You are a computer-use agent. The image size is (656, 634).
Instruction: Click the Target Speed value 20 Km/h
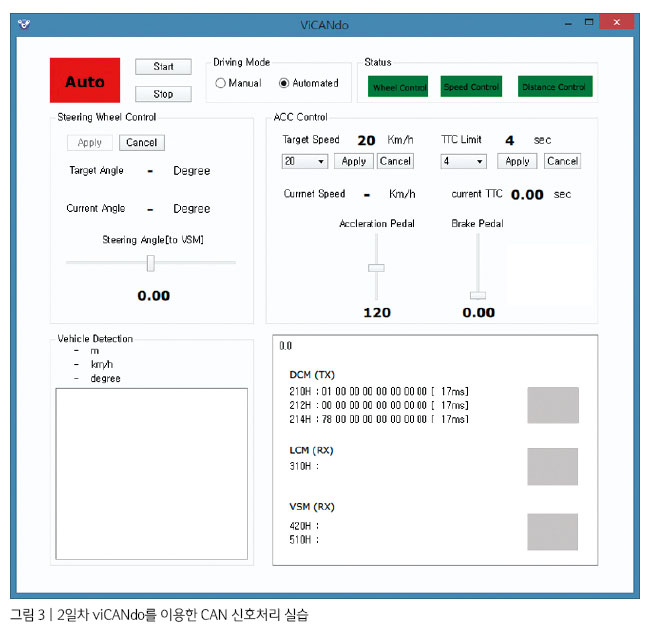click(x=385, y=140)
